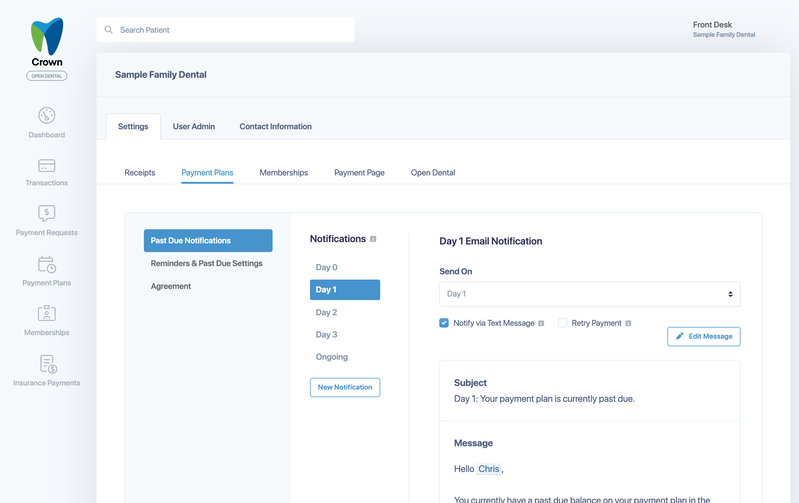The height and width of the screenshot is (503, 799).
Task: Select Past Due Notifications section
Action: pos(208,241)
